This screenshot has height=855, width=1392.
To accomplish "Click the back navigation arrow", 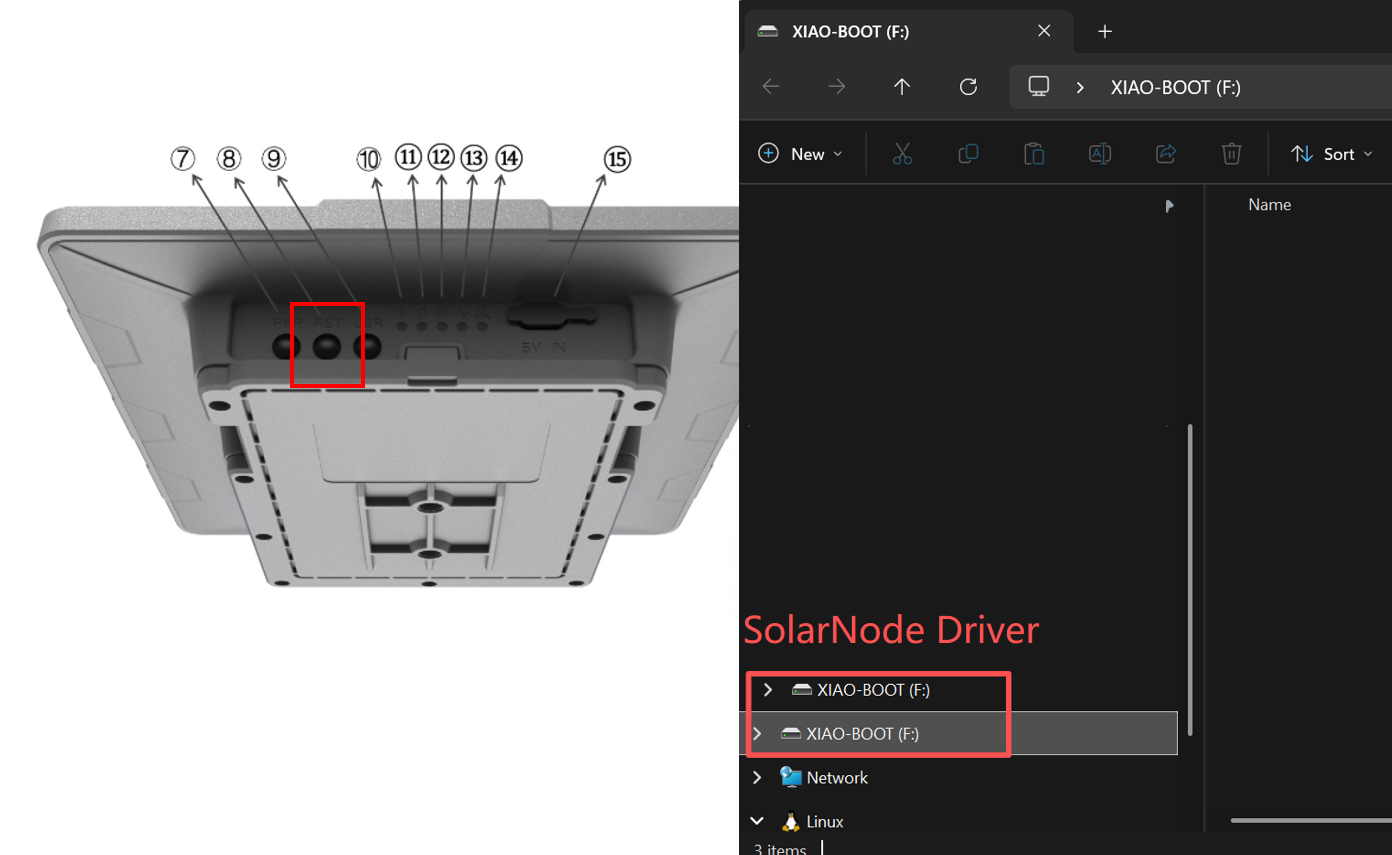I will (x=771, y=87).
